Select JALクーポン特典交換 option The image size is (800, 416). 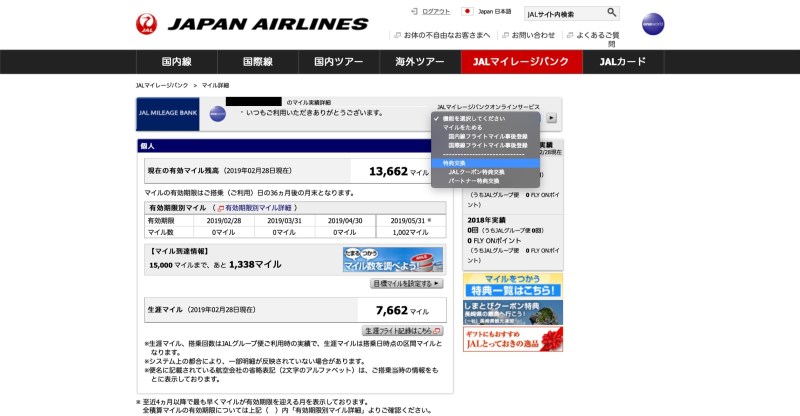tap(485, 172)
